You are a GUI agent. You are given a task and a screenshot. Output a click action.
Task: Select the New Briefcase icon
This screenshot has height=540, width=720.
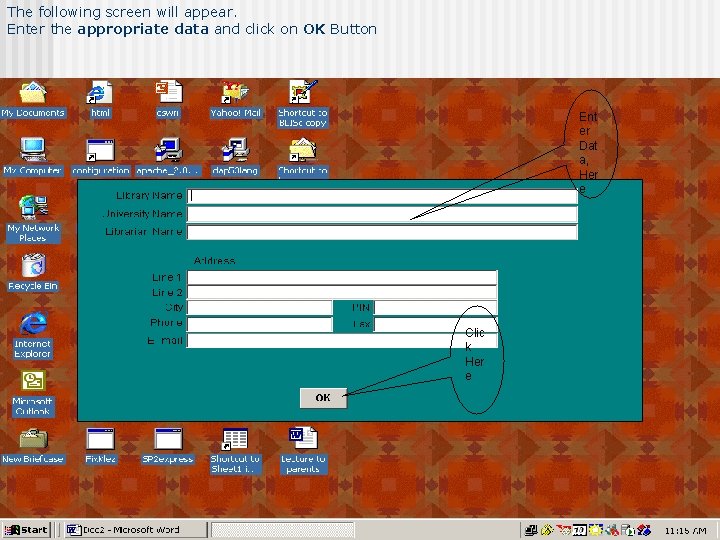click(33, 446)
